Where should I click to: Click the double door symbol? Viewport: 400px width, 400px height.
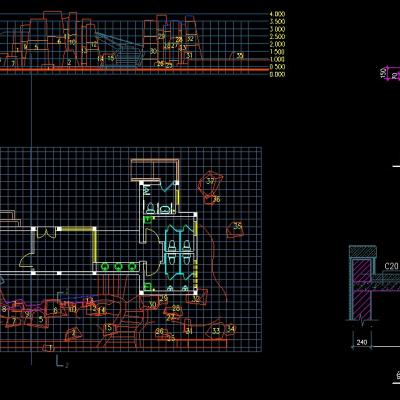coord(46,232)
